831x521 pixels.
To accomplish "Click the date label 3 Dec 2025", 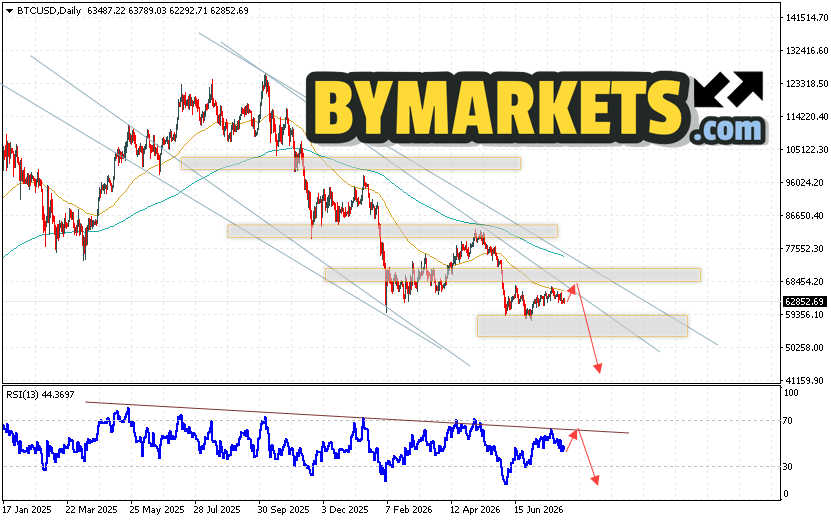I will 346,509.
